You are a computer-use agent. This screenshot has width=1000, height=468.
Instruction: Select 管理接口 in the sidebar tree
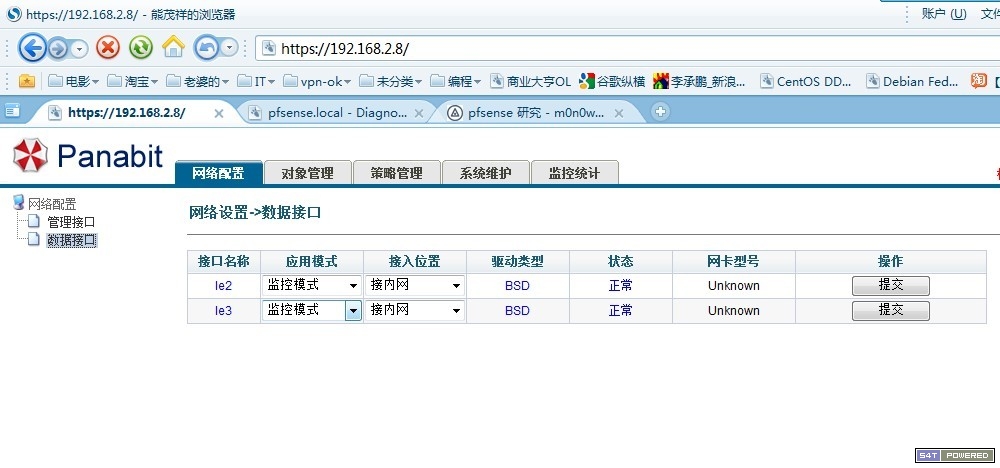[x=71, y=222]
